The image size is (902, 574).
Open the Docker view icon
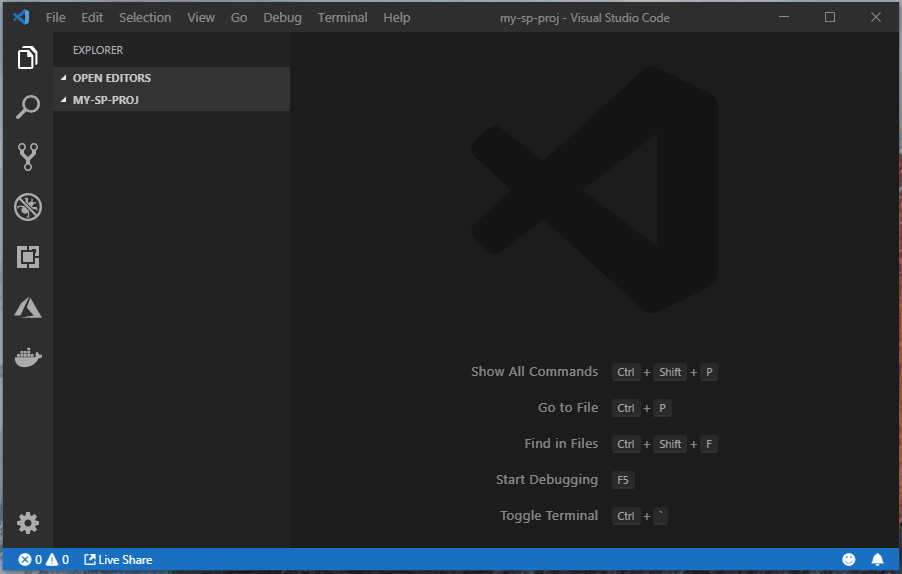(28, 358)
